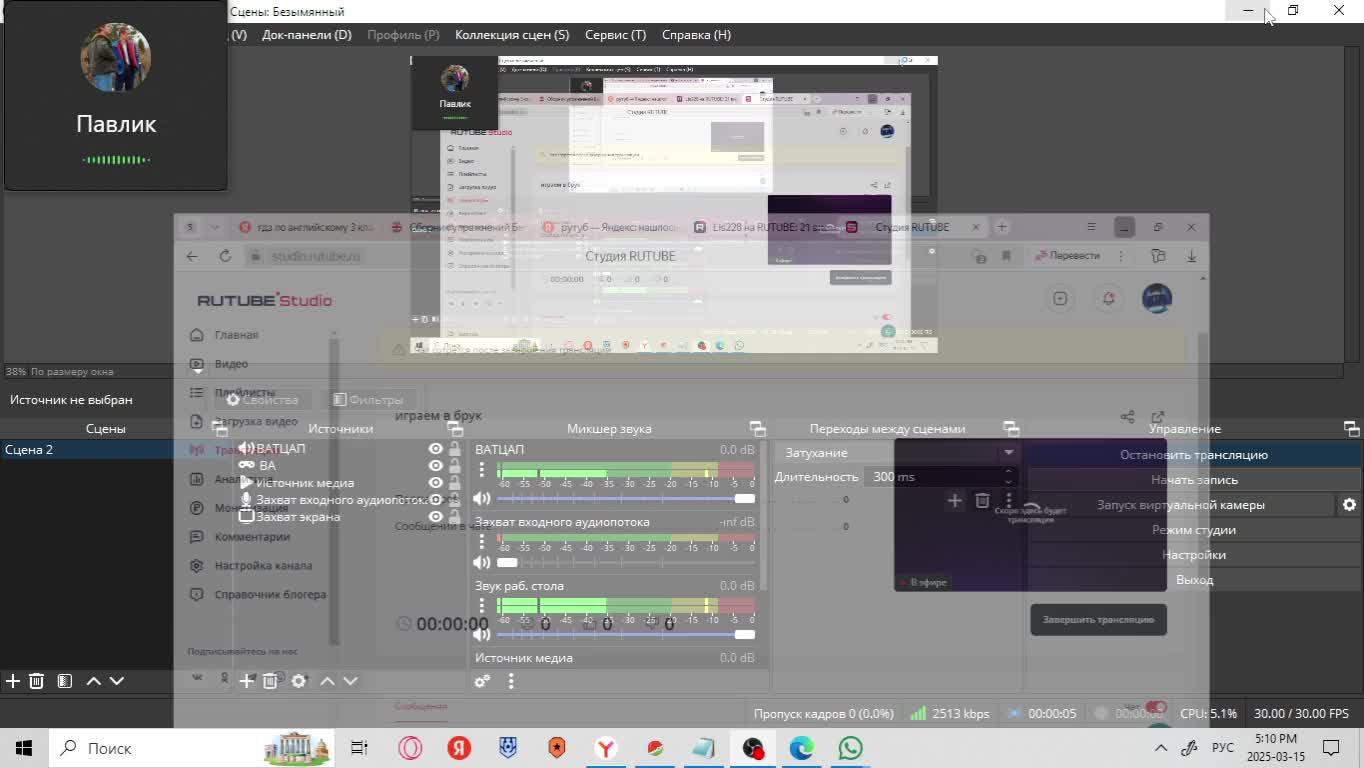The image size is (1364, 768).
Task: Mute Захват входного аудиопотока mixer channel
Action: [x=482, y=562]
